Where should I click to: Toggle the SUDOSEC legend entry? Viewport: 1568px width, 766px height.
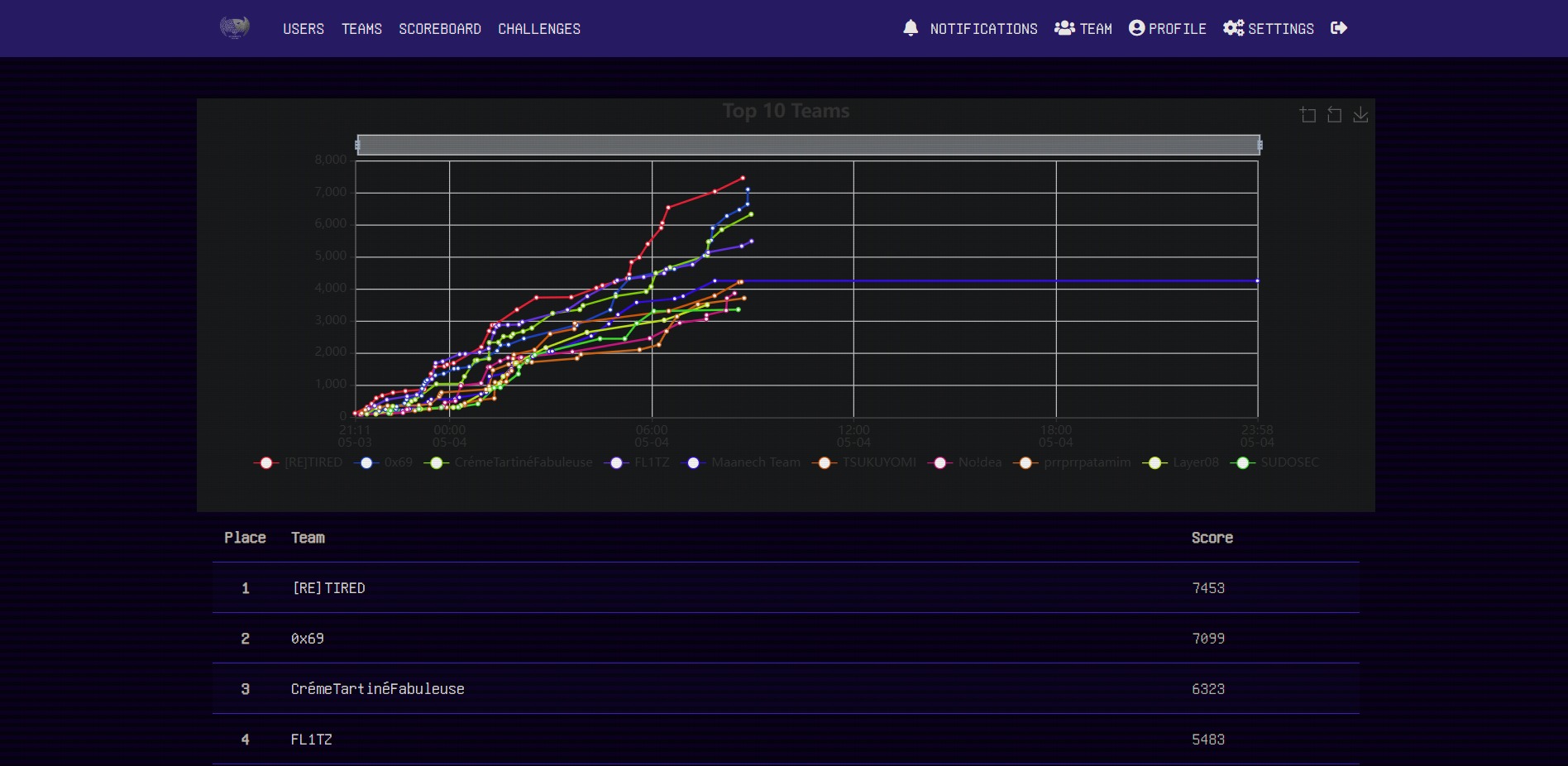tap(1275, 462)
